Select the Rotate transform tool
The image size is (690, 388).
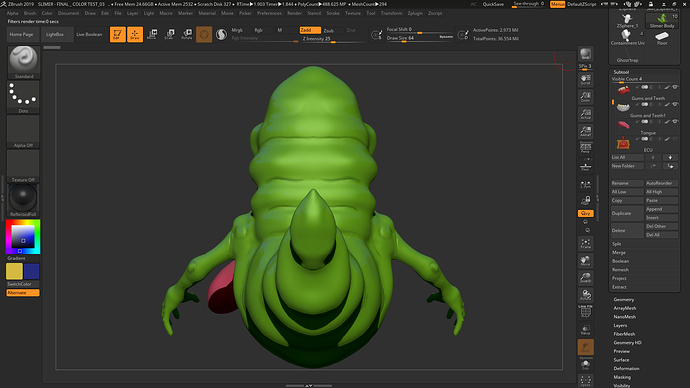point(187,34)
